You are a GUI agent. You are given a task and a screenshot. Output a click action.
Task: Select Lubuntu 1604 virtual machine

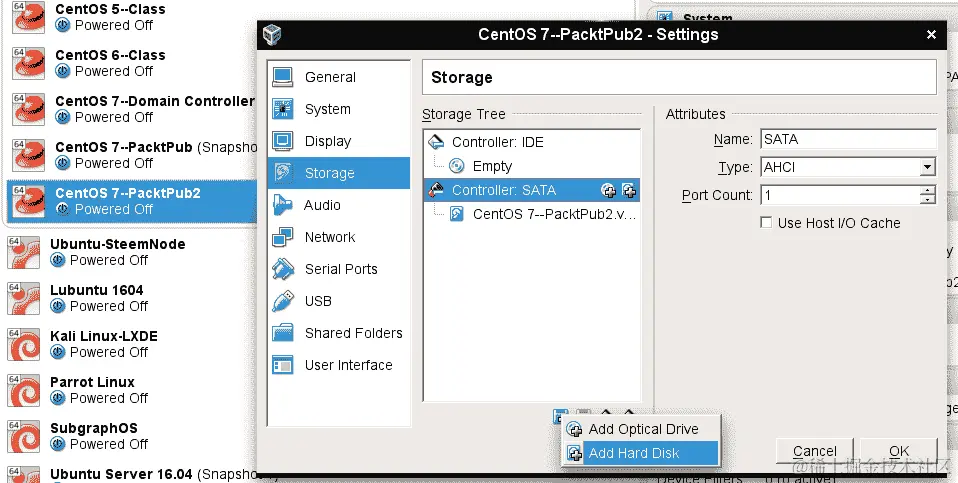[x=131, y=298]
